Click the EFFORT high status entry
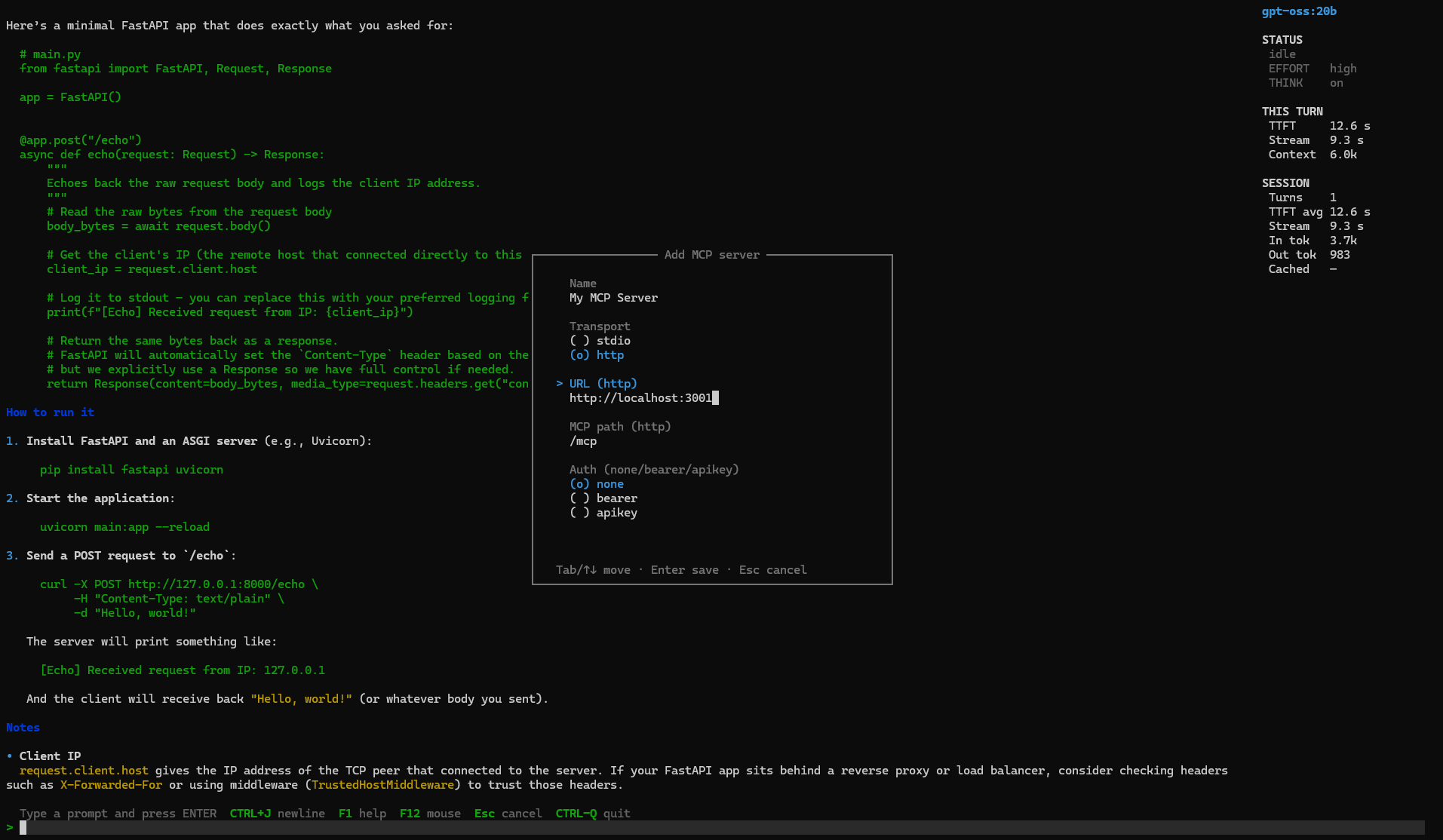 click(1313, 69)
